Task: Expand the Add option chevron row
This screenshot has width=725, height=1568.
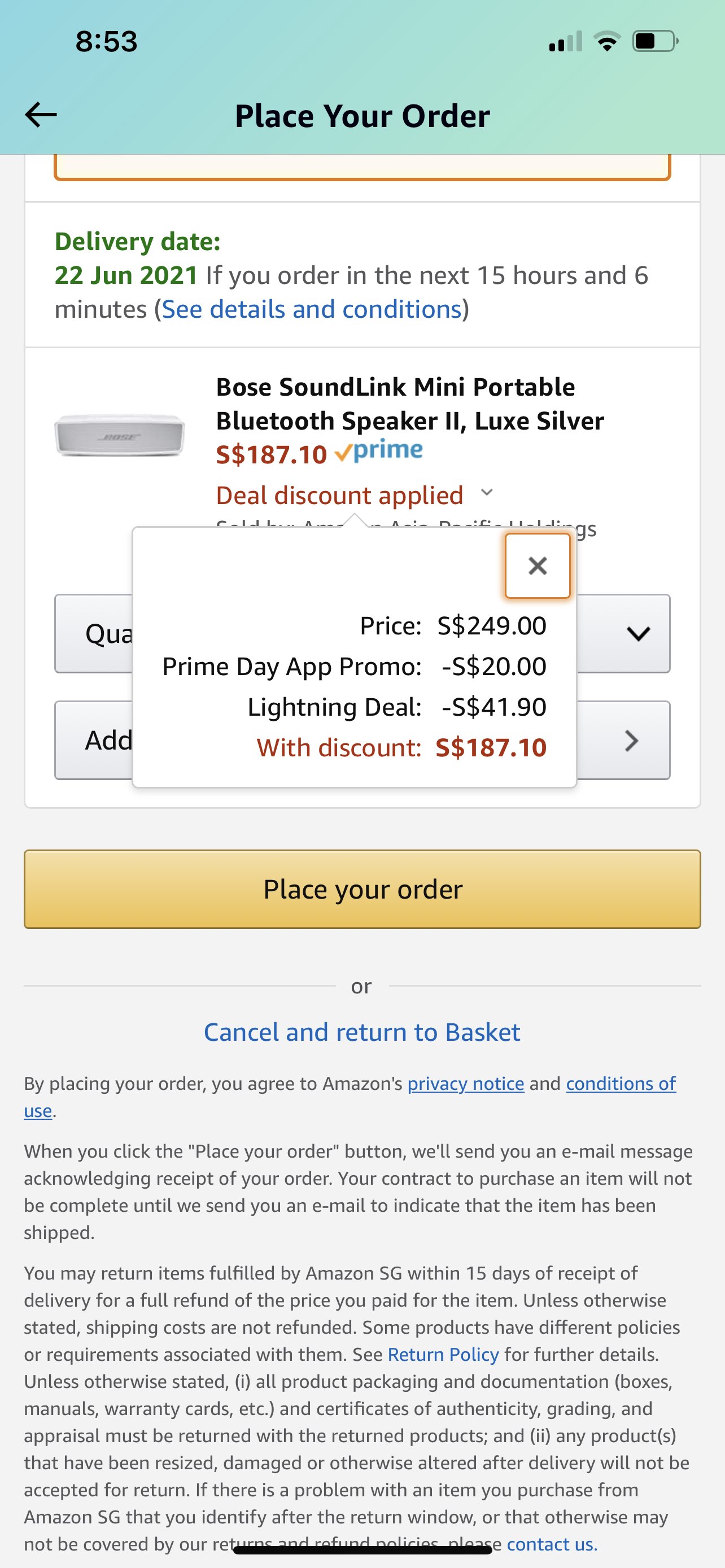Action: click(x=631, y=741)
